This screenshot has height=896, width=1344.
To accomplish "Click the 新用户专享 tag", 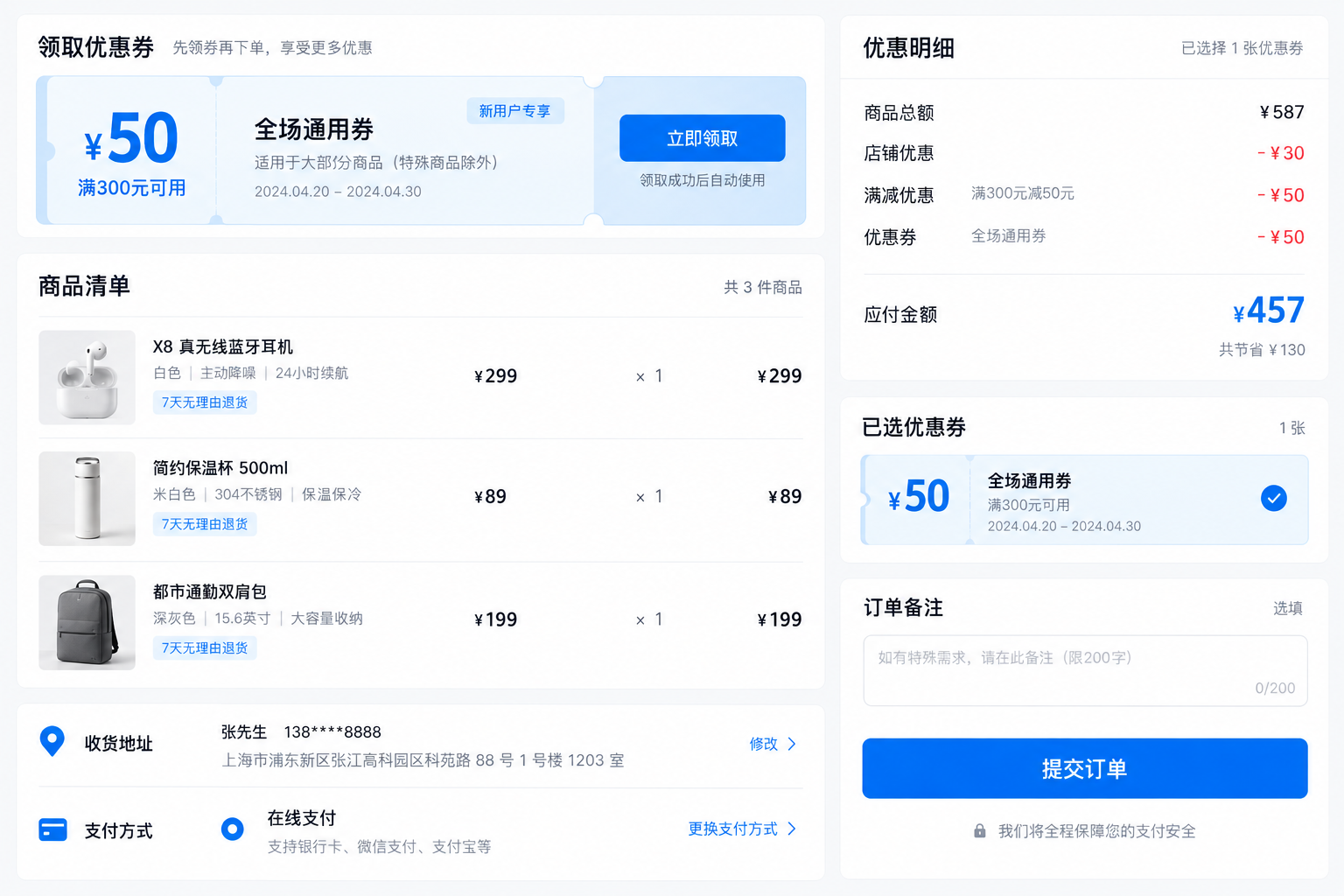I will point(515,111).
